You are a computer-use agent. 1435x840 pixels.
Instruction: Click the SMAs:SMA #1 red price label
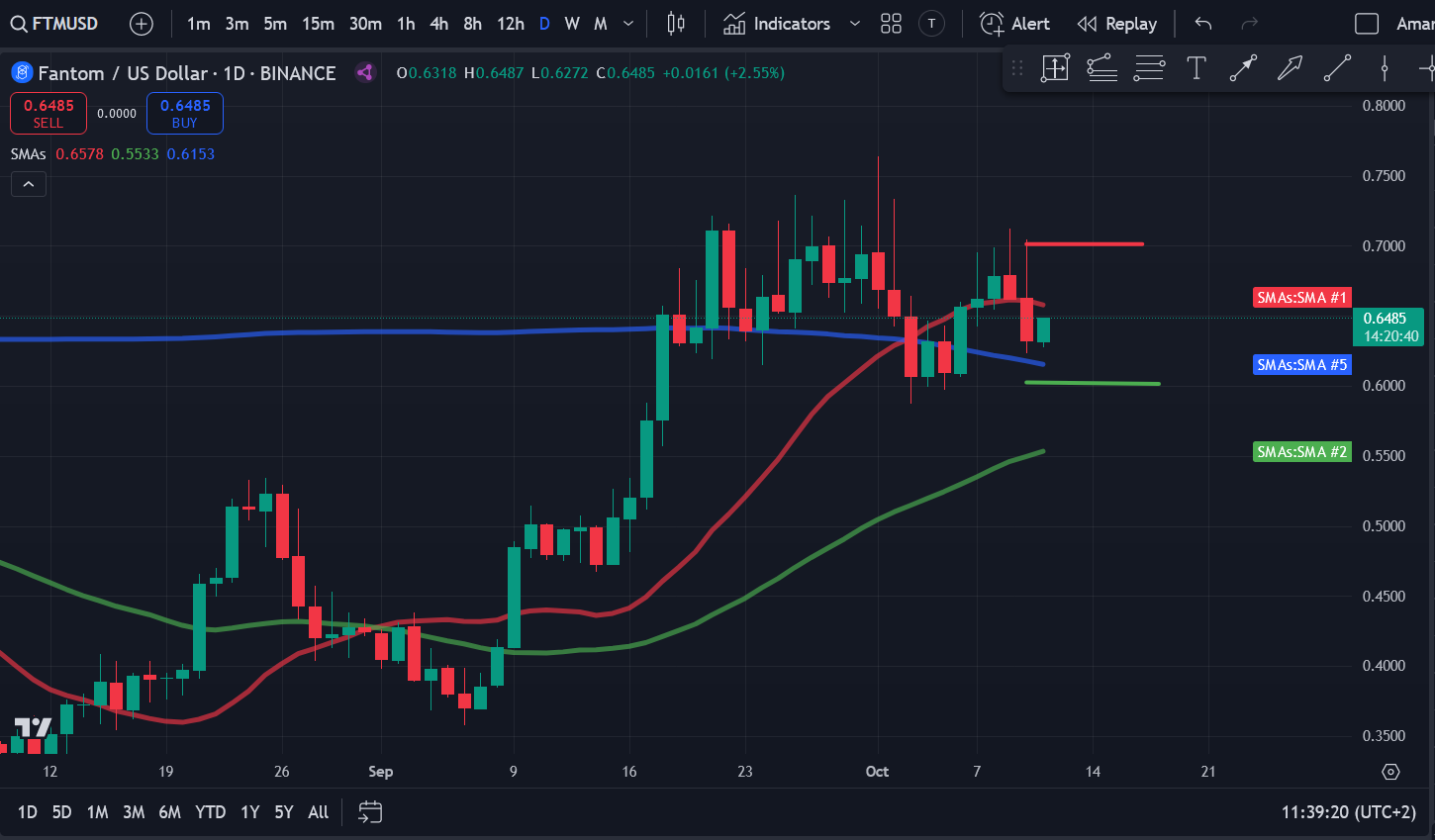[1301, 298]
